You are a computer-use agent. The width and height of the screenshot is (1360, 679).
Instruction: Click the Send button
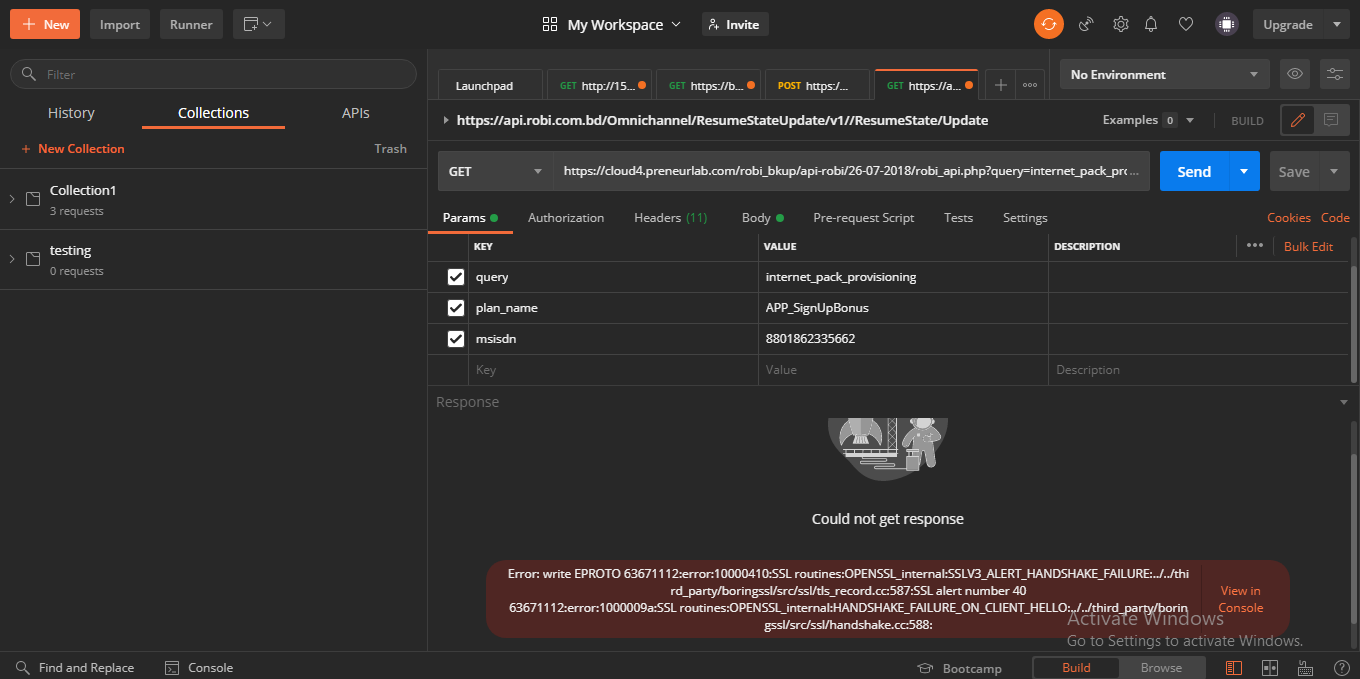tap(1194, 171)
